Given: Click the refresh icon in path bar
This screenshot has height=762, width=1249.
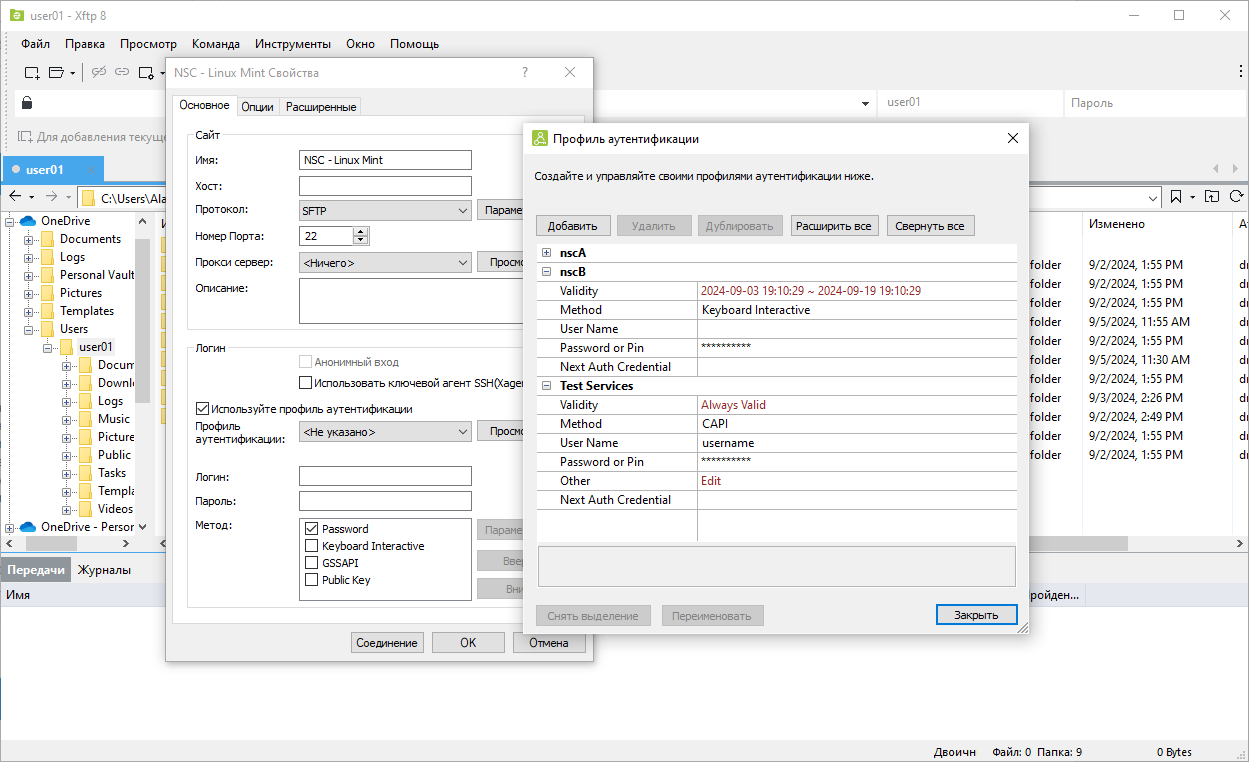Looking at the screenshot, I should pos(1236,197).
